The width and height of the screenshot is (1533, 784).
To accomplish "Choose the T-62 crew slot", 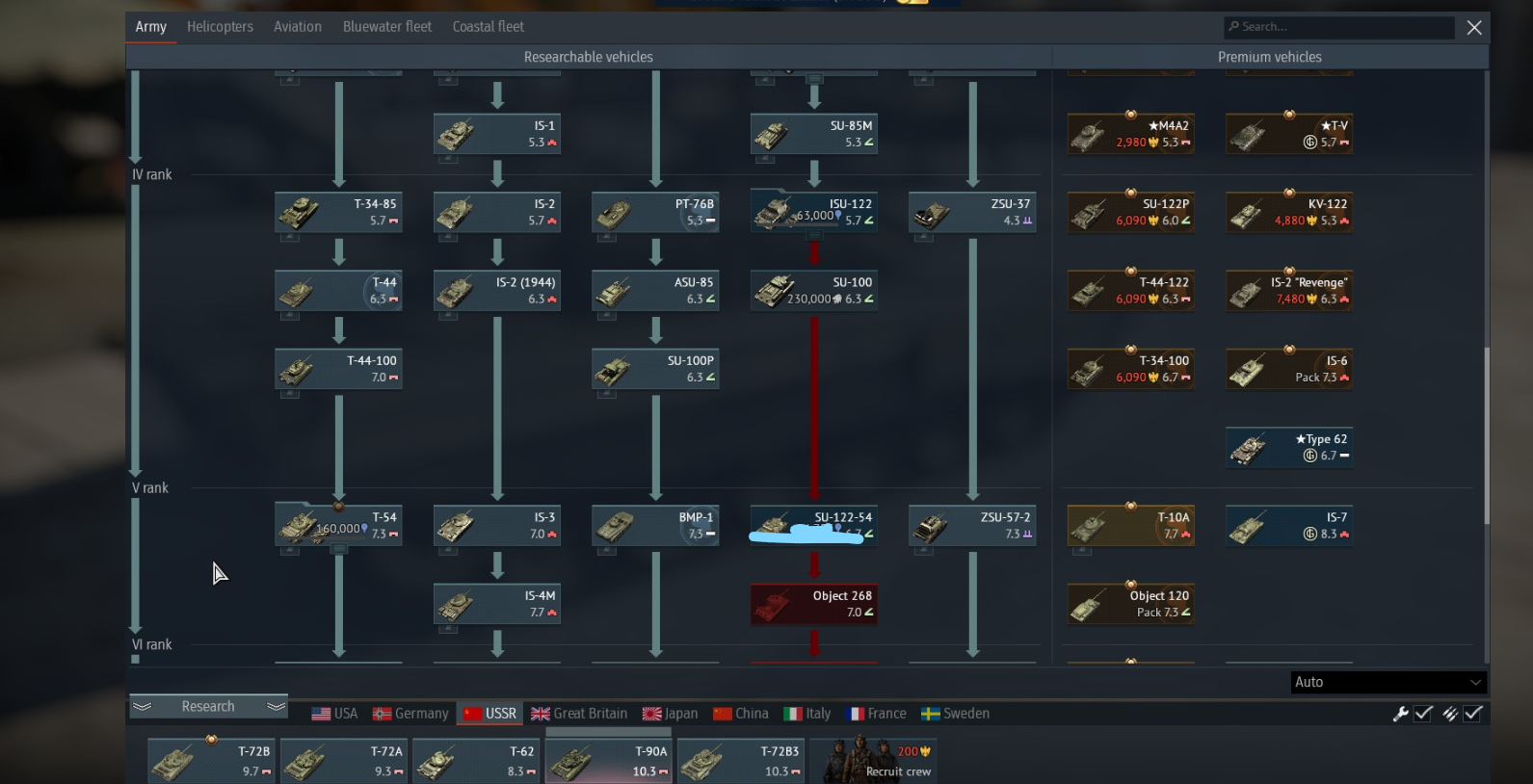I will click(476, 761).
